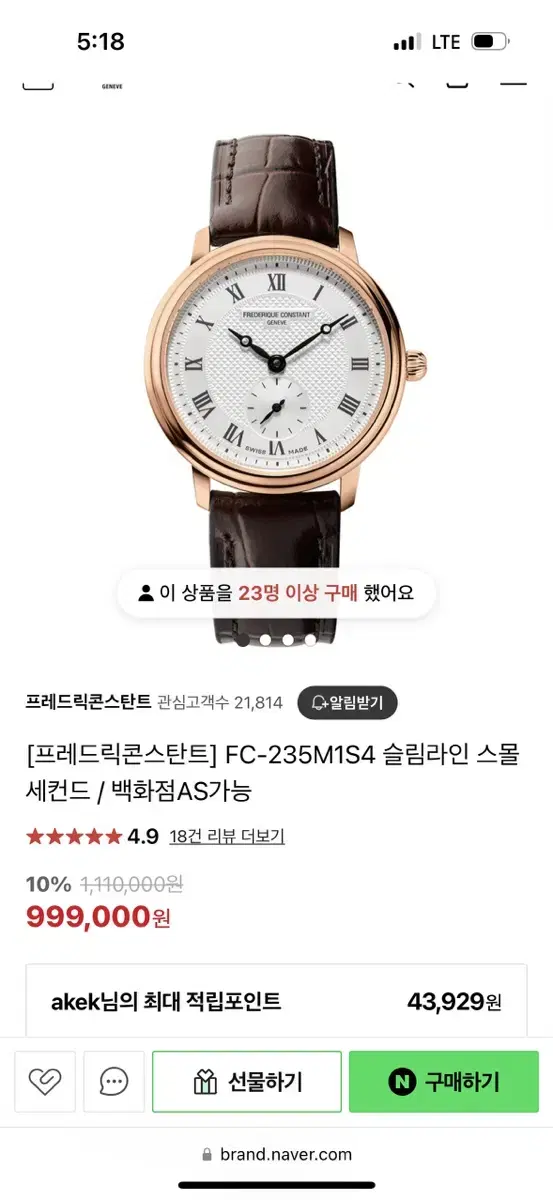The height and width of the screenshot is (1200, 553).
Task: Tap the gift icon on 선물하기
Action: click(x=205, y=1082)
